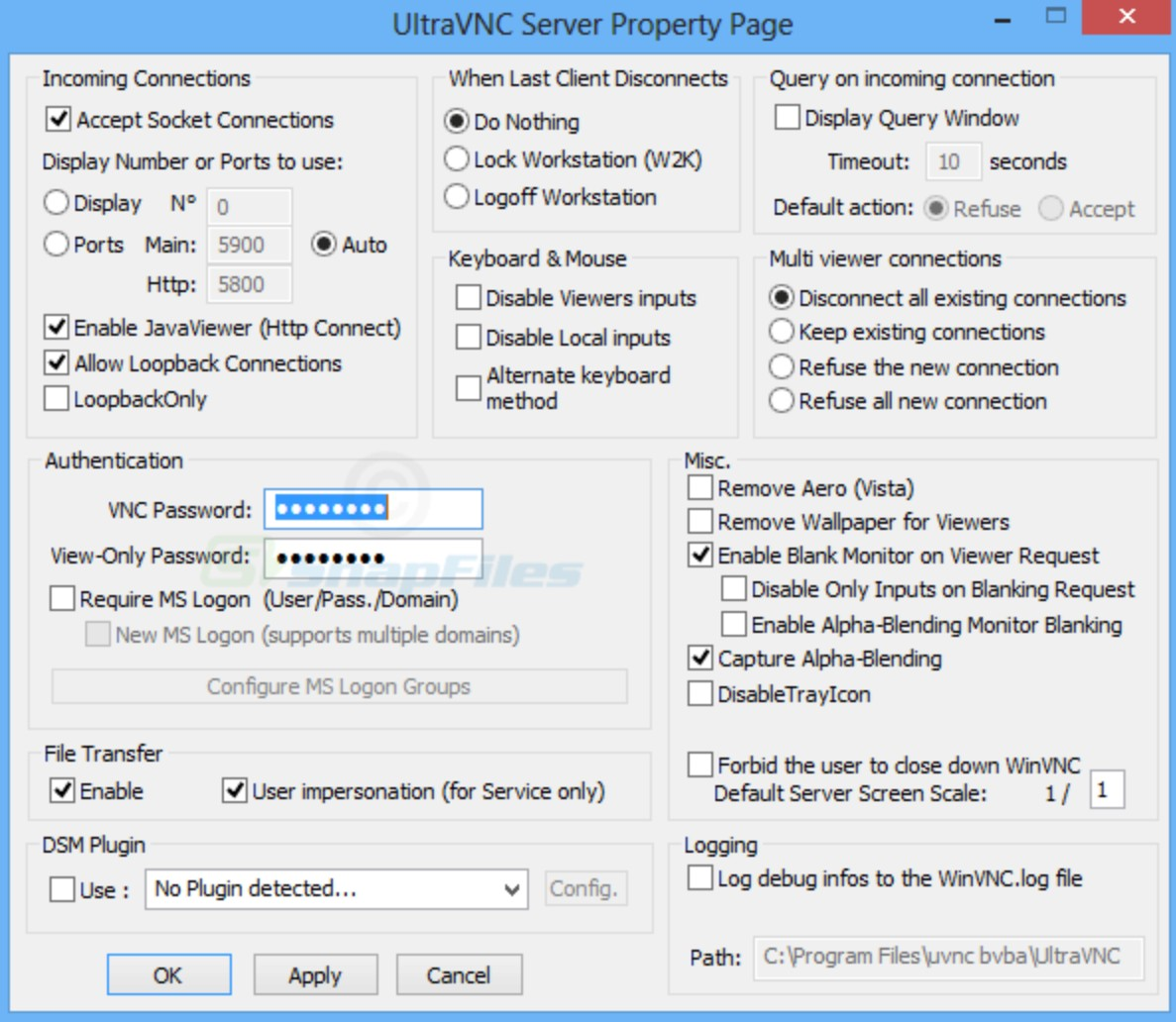Screen dimensions: 1176x1022
Task: Check Log debug infos to WinVNC.log
Action: point(700,878)
